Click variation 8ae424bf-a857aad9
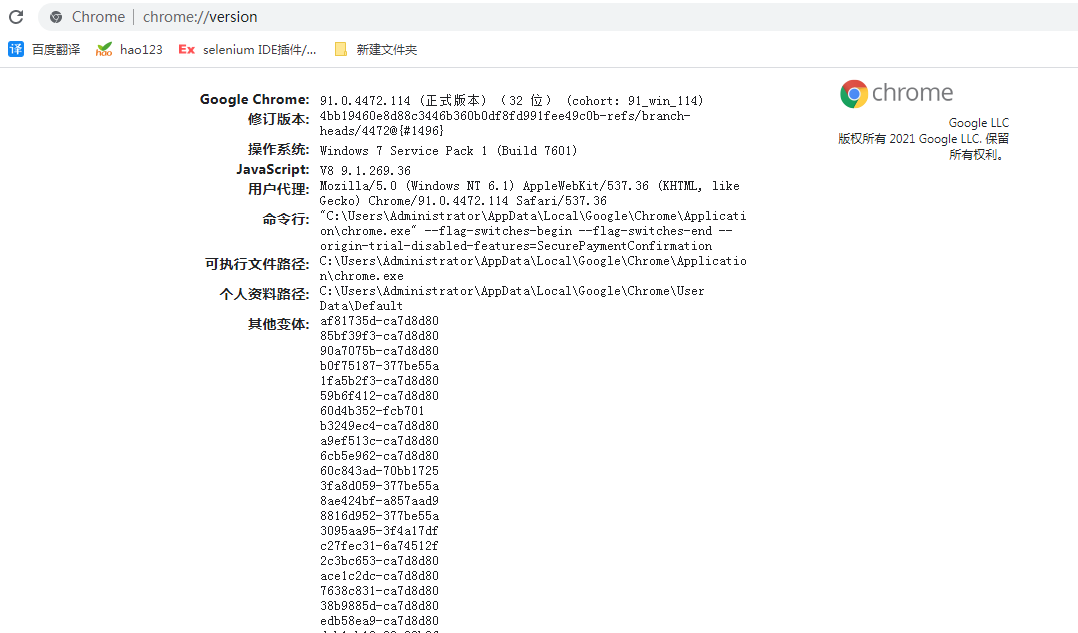 coord(379,501)
